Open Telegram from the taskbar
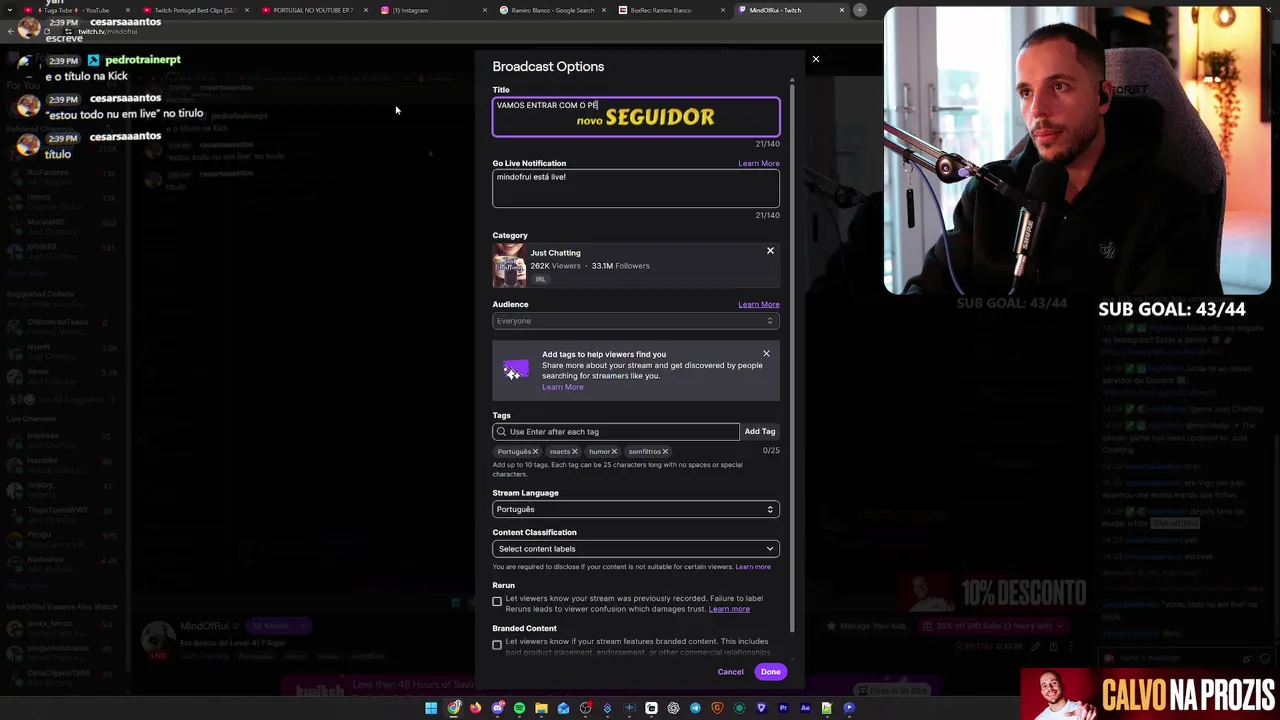The height and width of the screenshot is (720, 1280). point(695,708)
